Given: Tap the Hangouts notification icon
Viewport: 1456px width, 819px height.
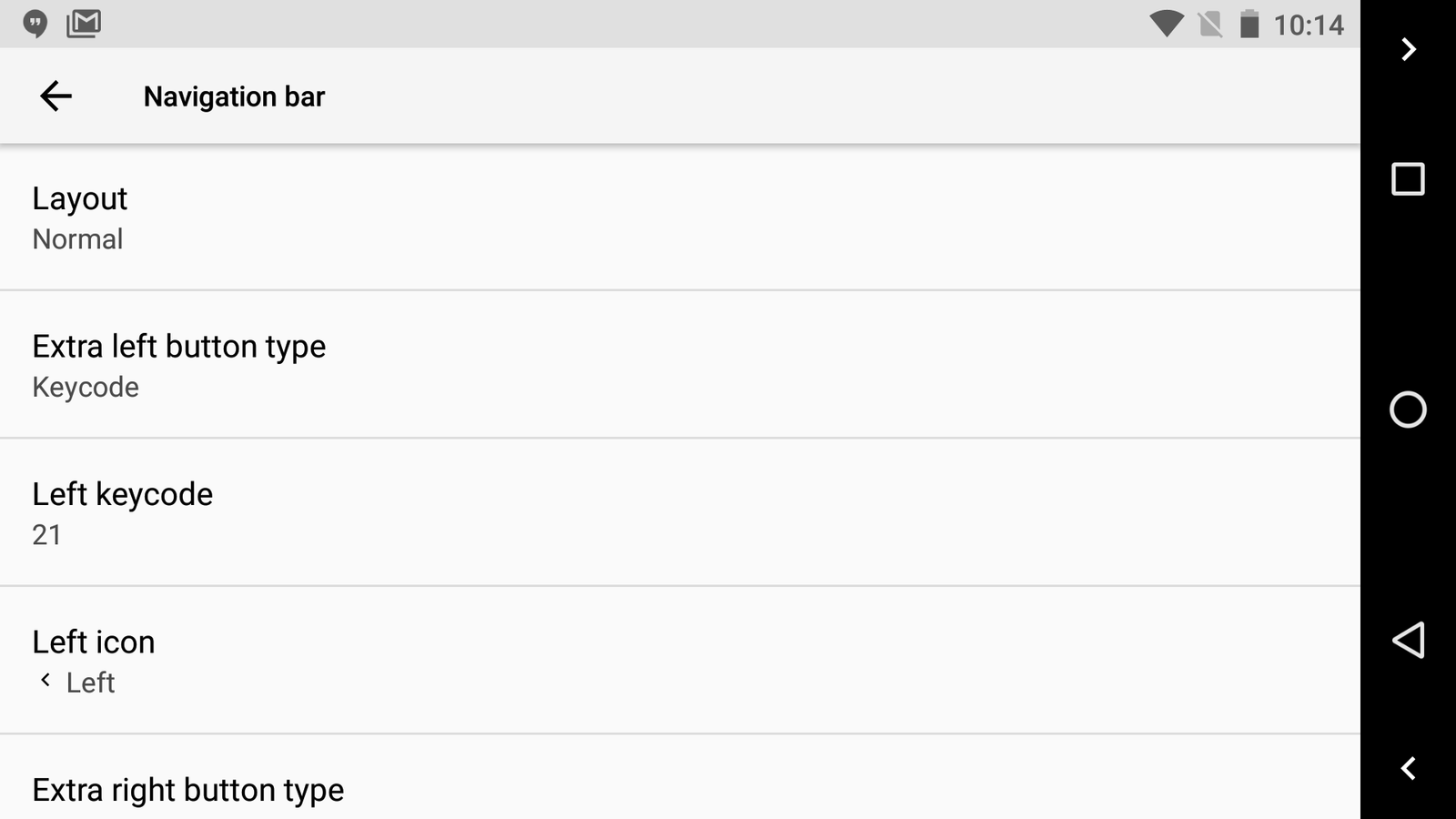Looking at the screenshot, I should [x=35, y=24].
